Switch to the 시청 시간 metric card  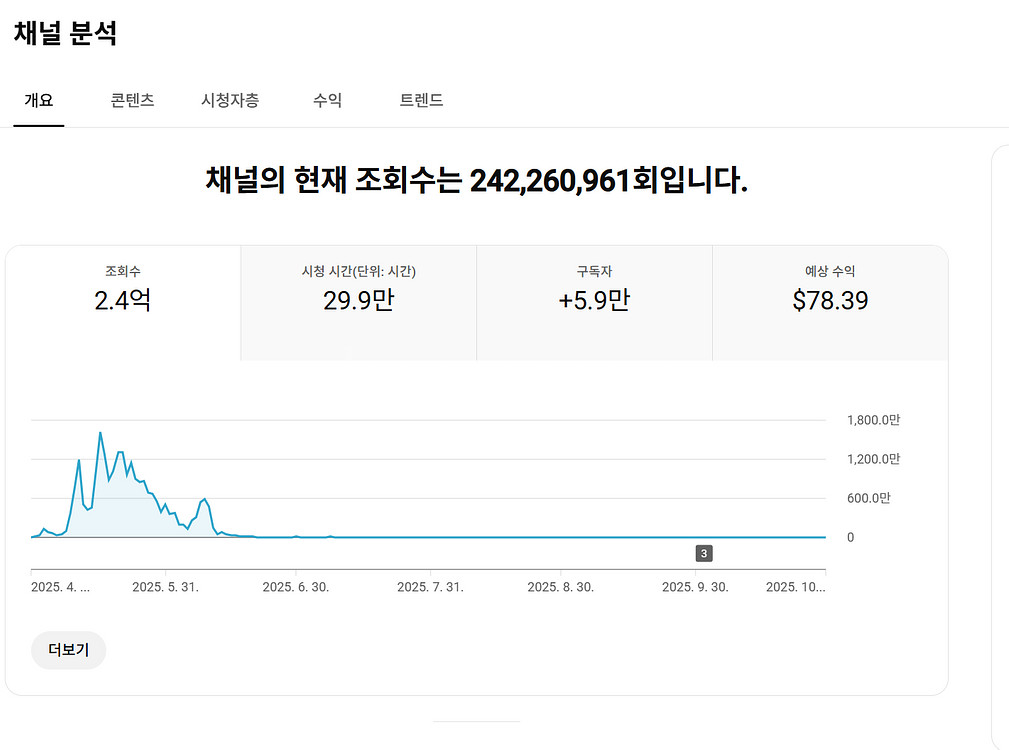point(358,300)
